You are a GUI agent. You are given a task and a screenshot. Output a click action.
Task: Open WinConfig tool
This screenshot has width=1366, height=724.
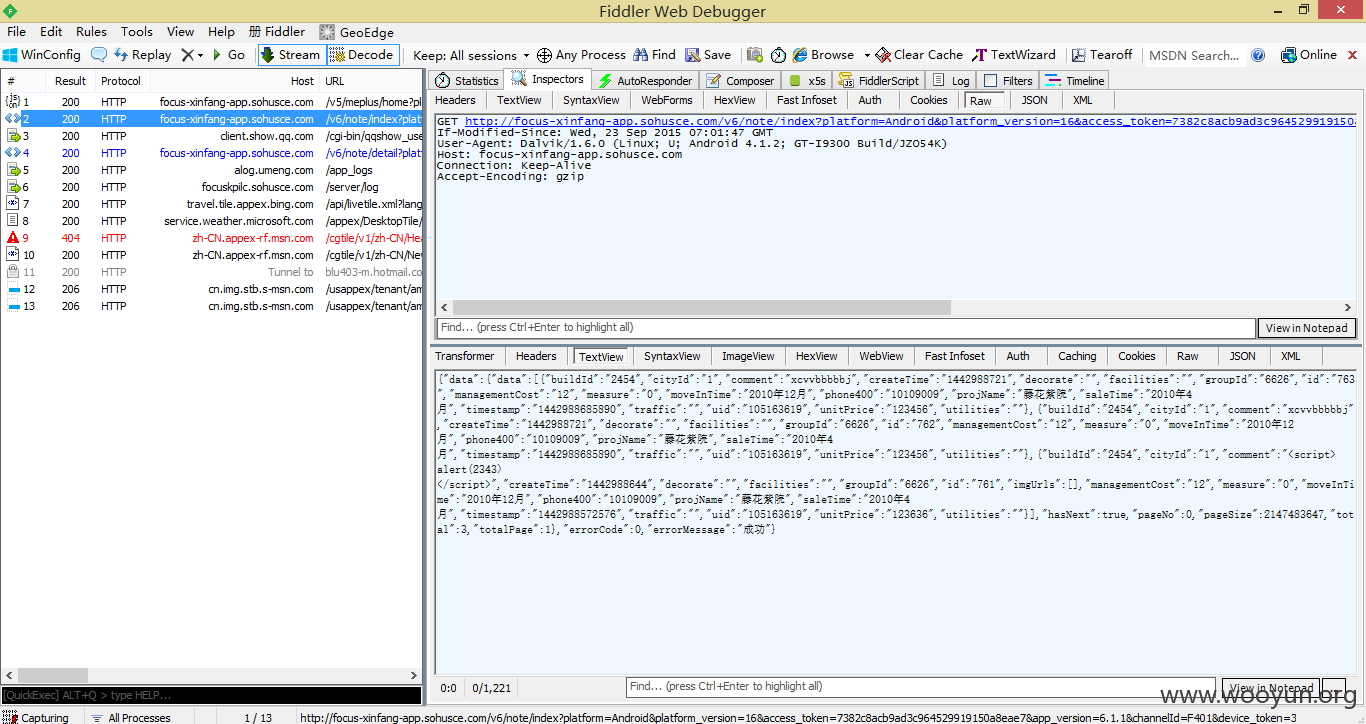point(42,55)
